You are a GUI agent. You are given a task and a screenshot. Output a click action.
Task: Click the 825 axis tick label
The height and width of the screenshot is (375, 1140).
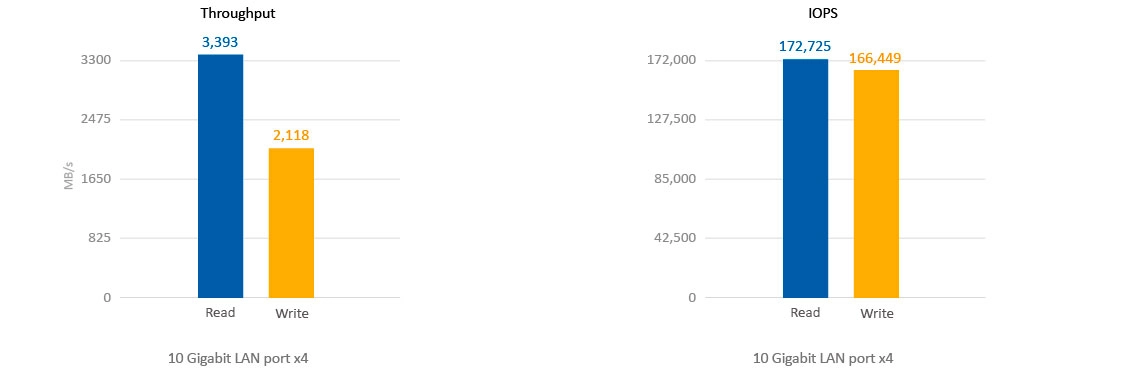click(99, 238)
